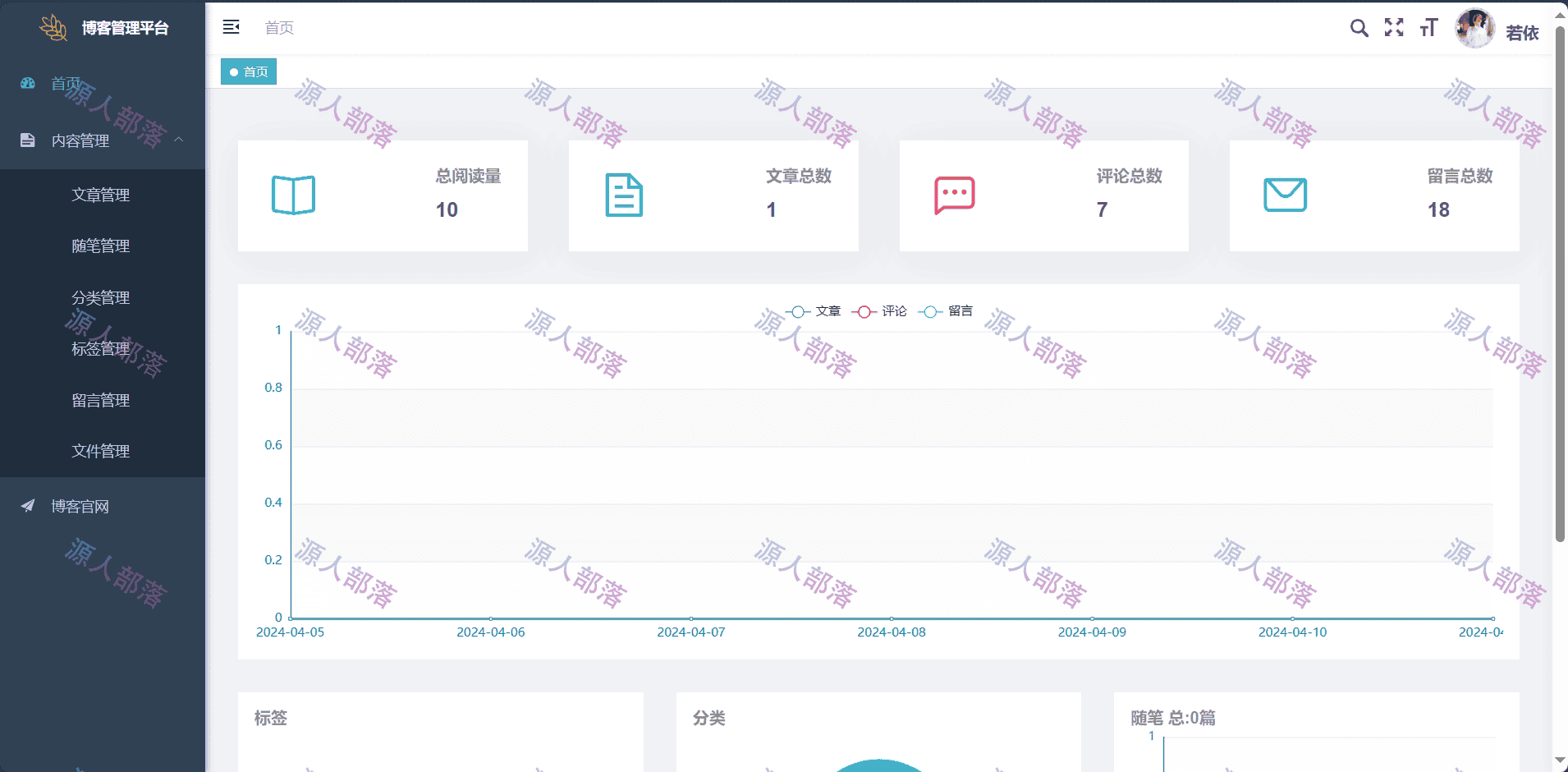Click the scrollbar down arrow

[1560, 761]
